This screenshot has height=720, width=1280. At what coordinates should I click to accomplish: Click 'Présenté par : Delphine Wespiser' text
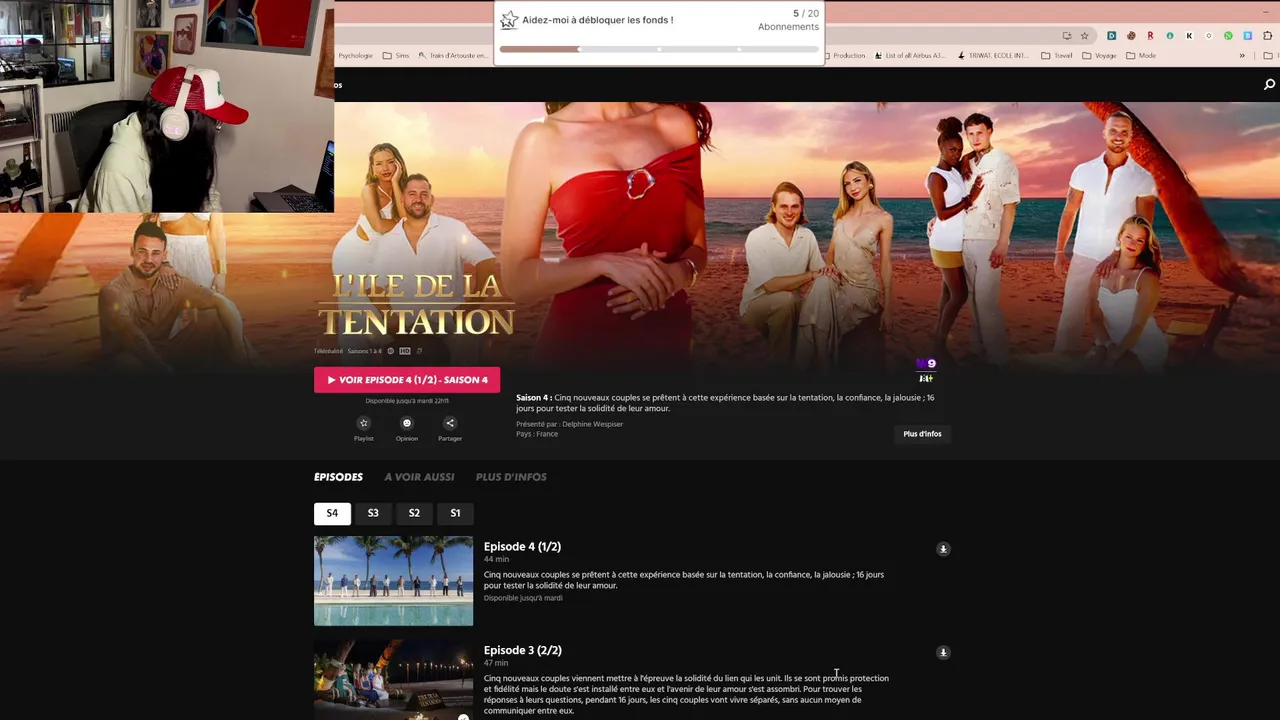tap(569, 424)
